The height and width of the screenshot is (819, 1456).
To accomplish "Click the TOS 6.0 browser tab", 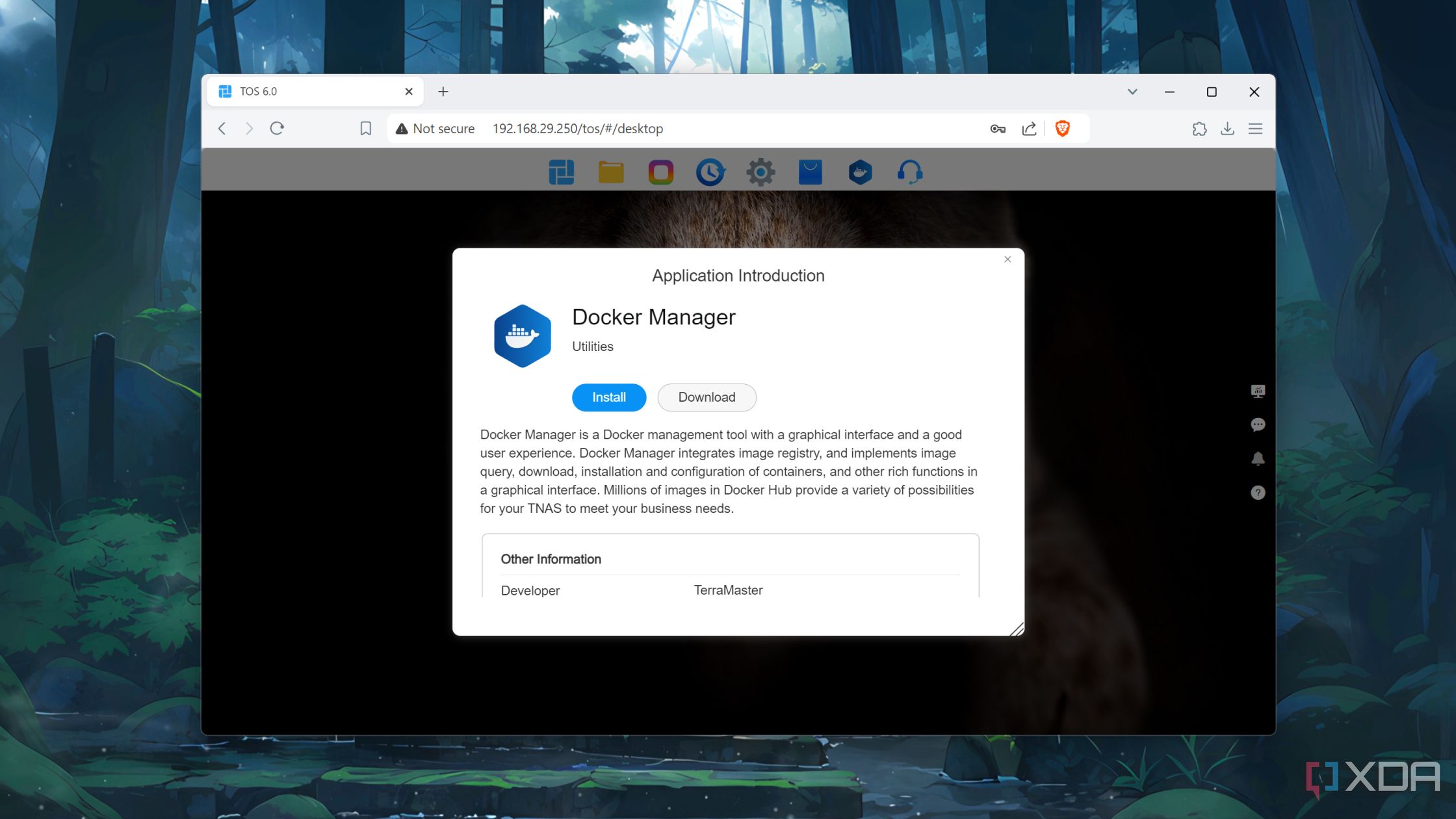I will pyautogui.click(x=305, y=91).
